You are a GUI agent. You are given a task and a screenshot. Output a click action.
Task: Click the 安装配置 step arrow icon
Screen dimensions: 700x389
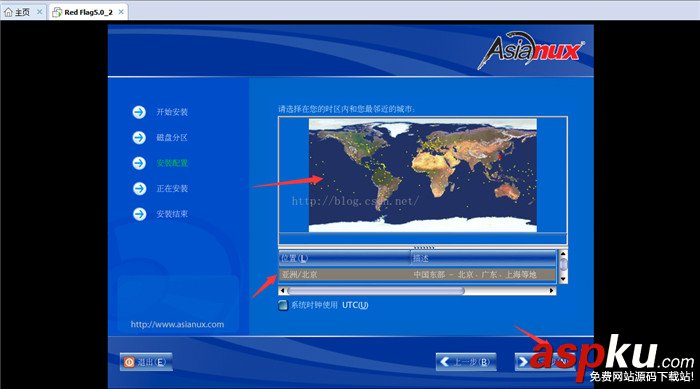(x=139, y=163)
